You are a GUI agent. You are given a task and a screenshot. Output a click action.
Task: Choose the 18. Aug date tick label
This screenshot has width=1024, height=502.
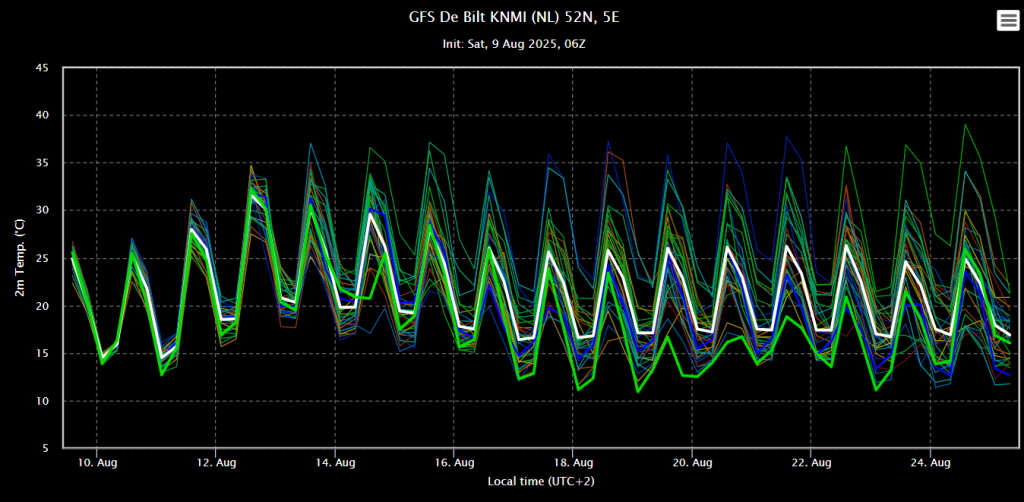click(x=573, y=462)
